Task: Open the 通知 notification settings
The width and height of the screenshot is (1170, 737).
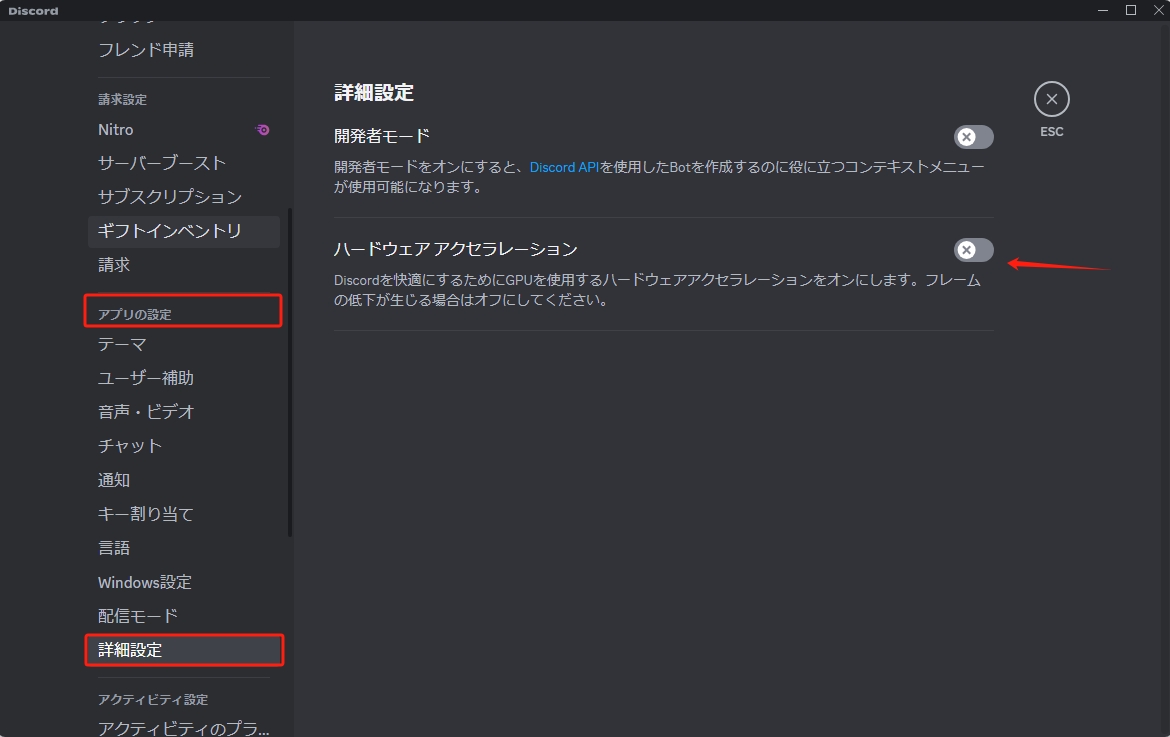Action: tap(113, 480)
